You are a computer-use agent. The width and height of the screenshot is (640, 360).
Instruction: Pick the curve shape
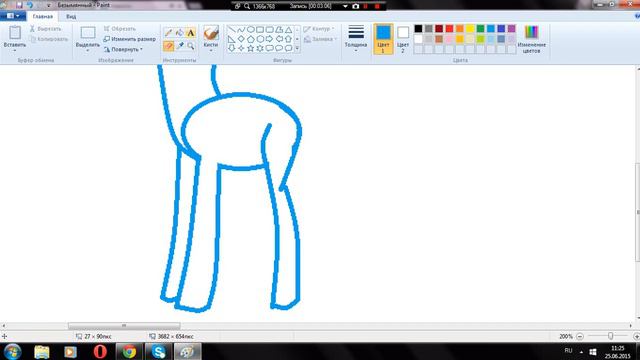(241, 30)
